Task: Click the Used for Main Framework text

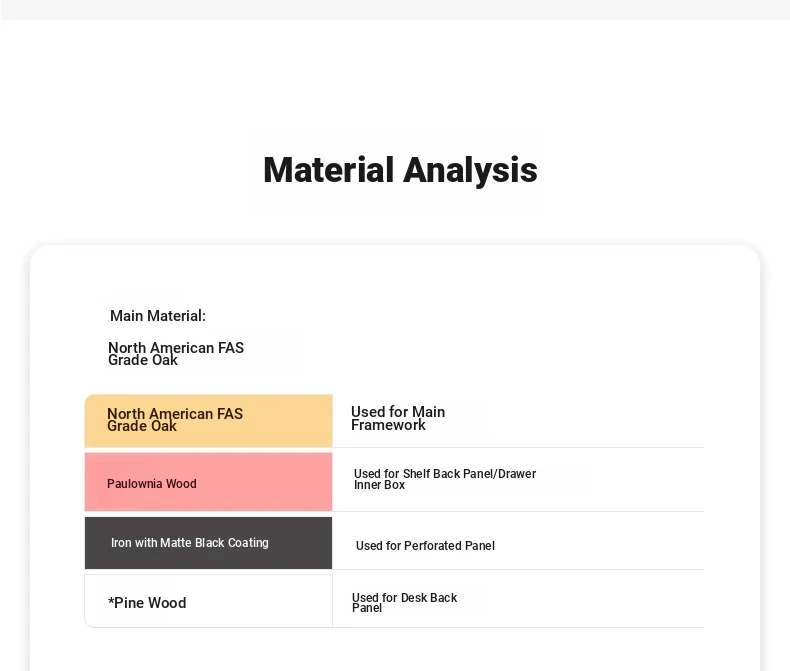Action: click(397, 418)
